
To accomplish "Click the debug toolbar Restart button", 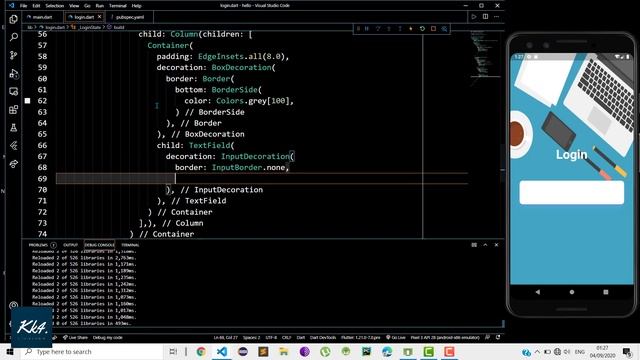I will coord(422,29).
